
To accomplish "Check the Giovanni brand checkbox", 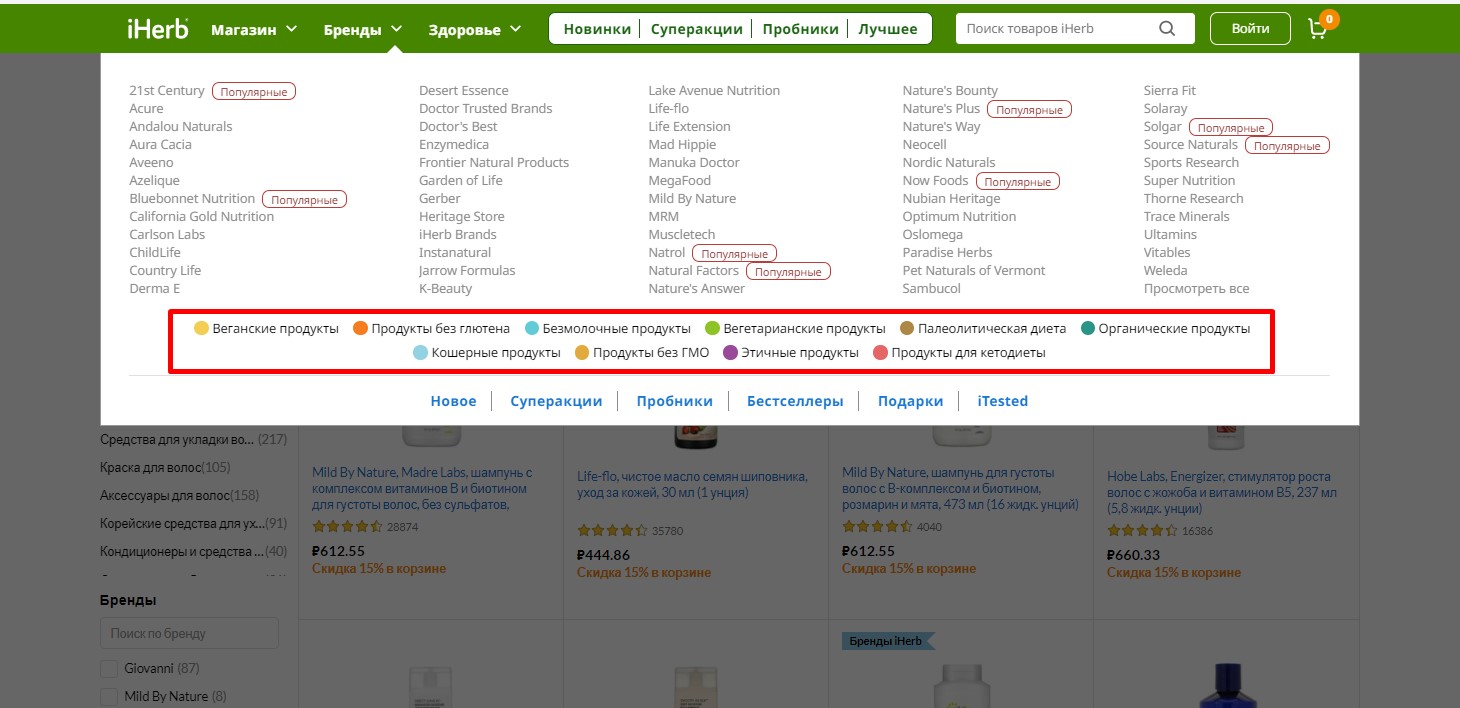I will (x=108, y=668).
